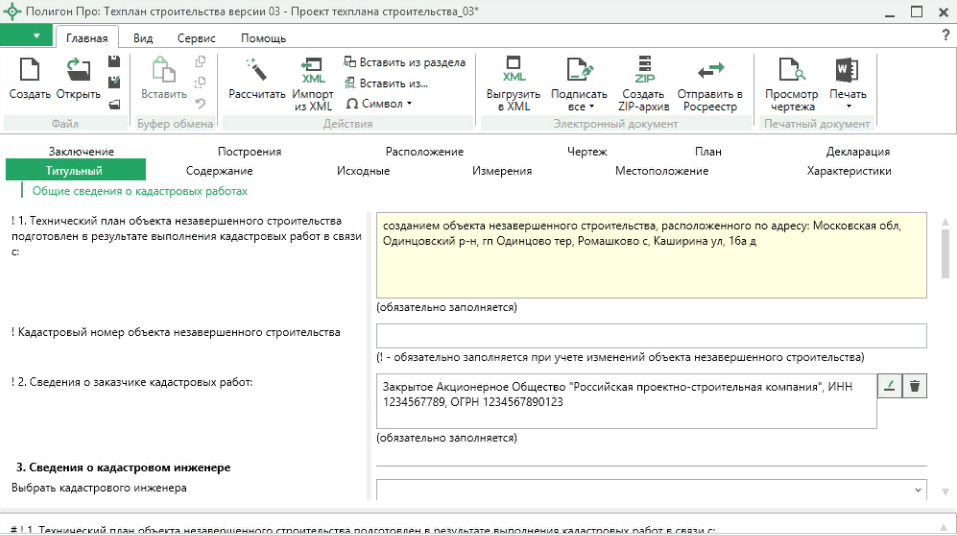Delete customer entry with the trash icon
The image size is (957, 536).
(x=915, y=386)
